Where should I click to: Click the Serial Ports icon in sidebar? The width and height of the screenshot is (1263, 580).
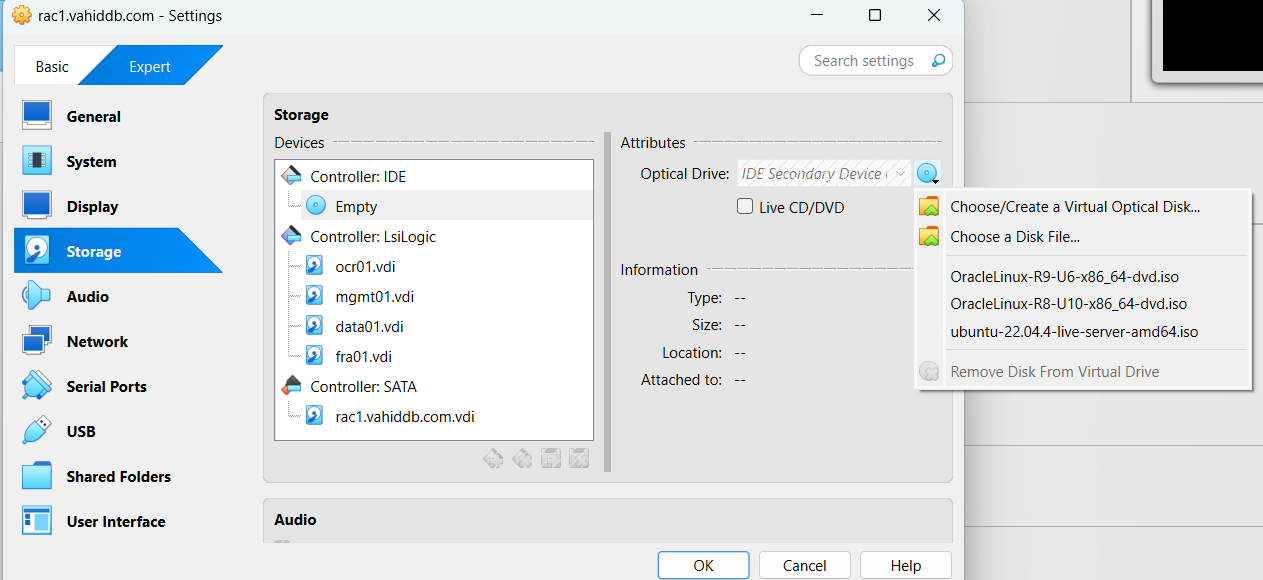[x=37, y=386]
